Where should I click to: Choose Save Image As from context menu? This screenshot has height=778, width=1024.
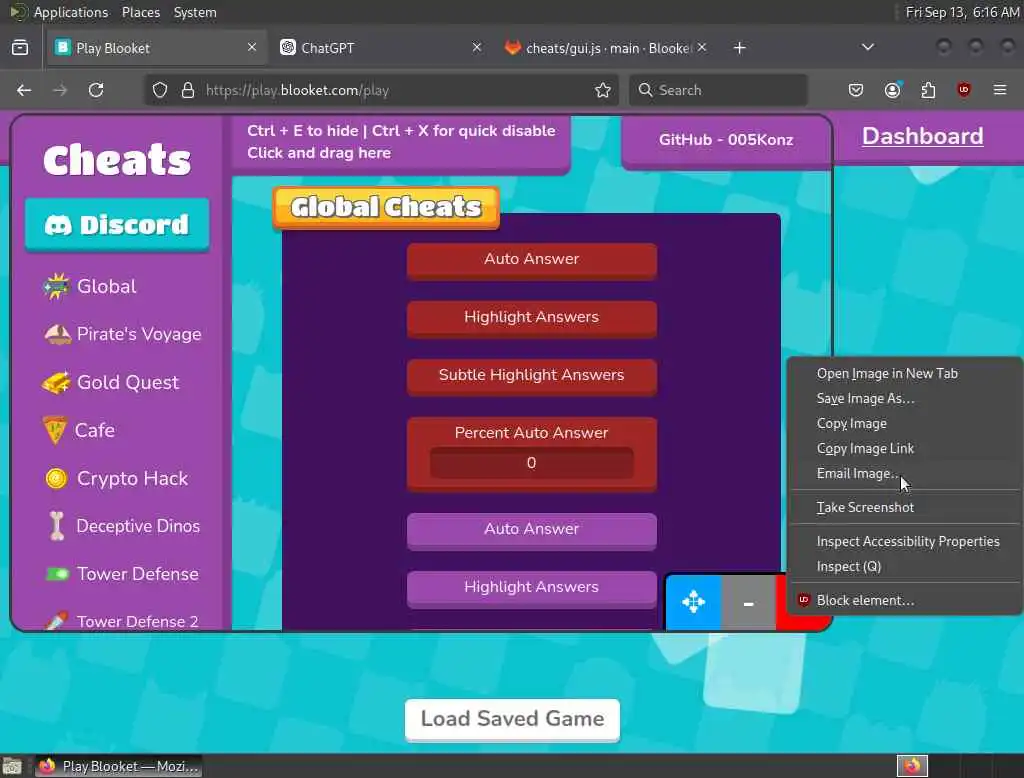click(904, 398)
